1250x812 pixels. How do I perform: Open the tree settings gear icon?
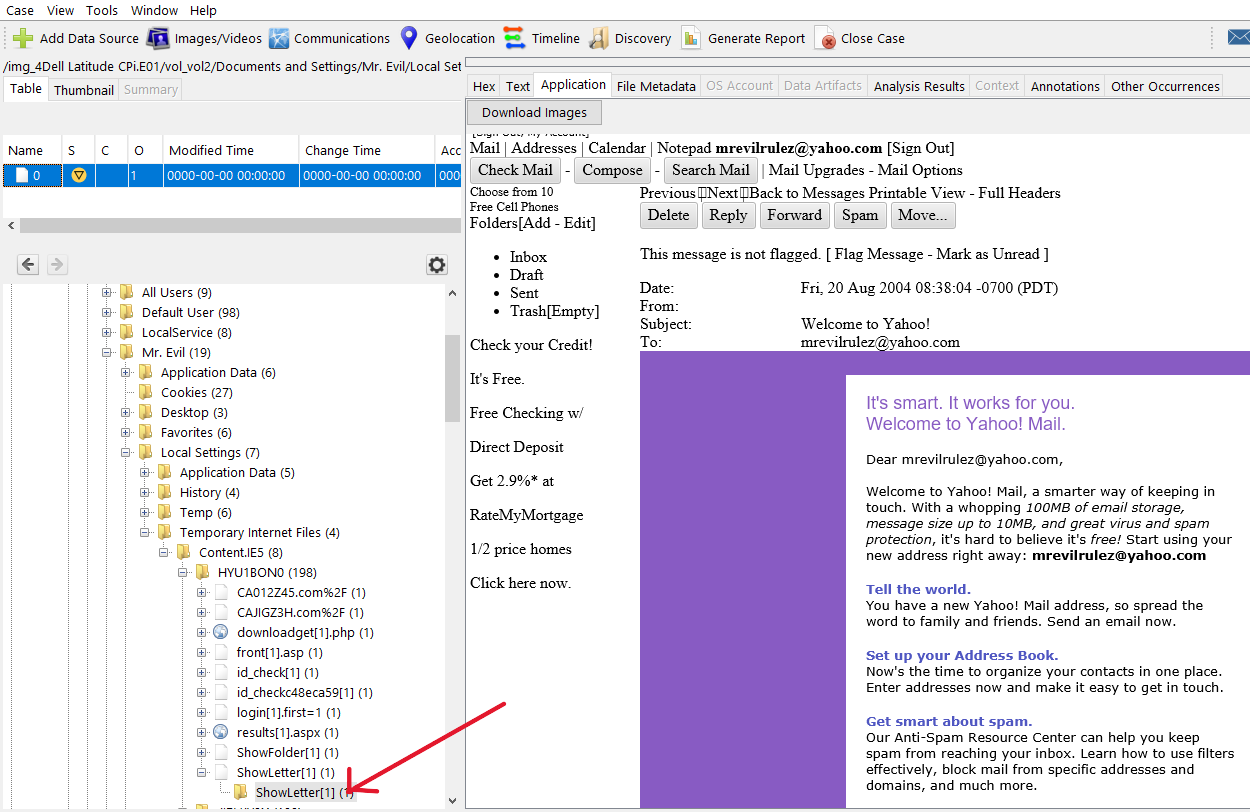tap(436, 265)
